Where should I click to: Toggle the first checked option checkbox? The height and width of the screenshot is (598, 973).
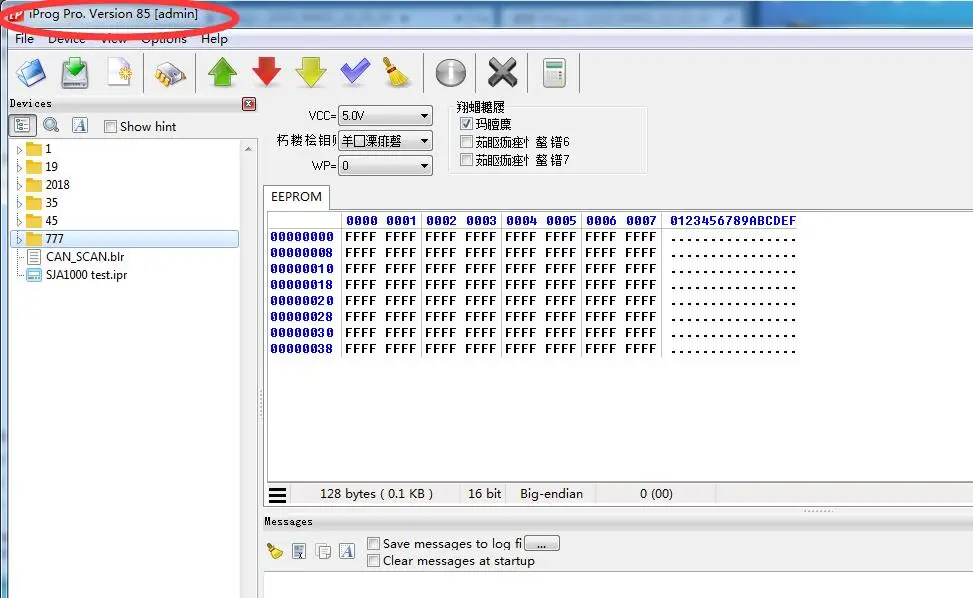466,123
